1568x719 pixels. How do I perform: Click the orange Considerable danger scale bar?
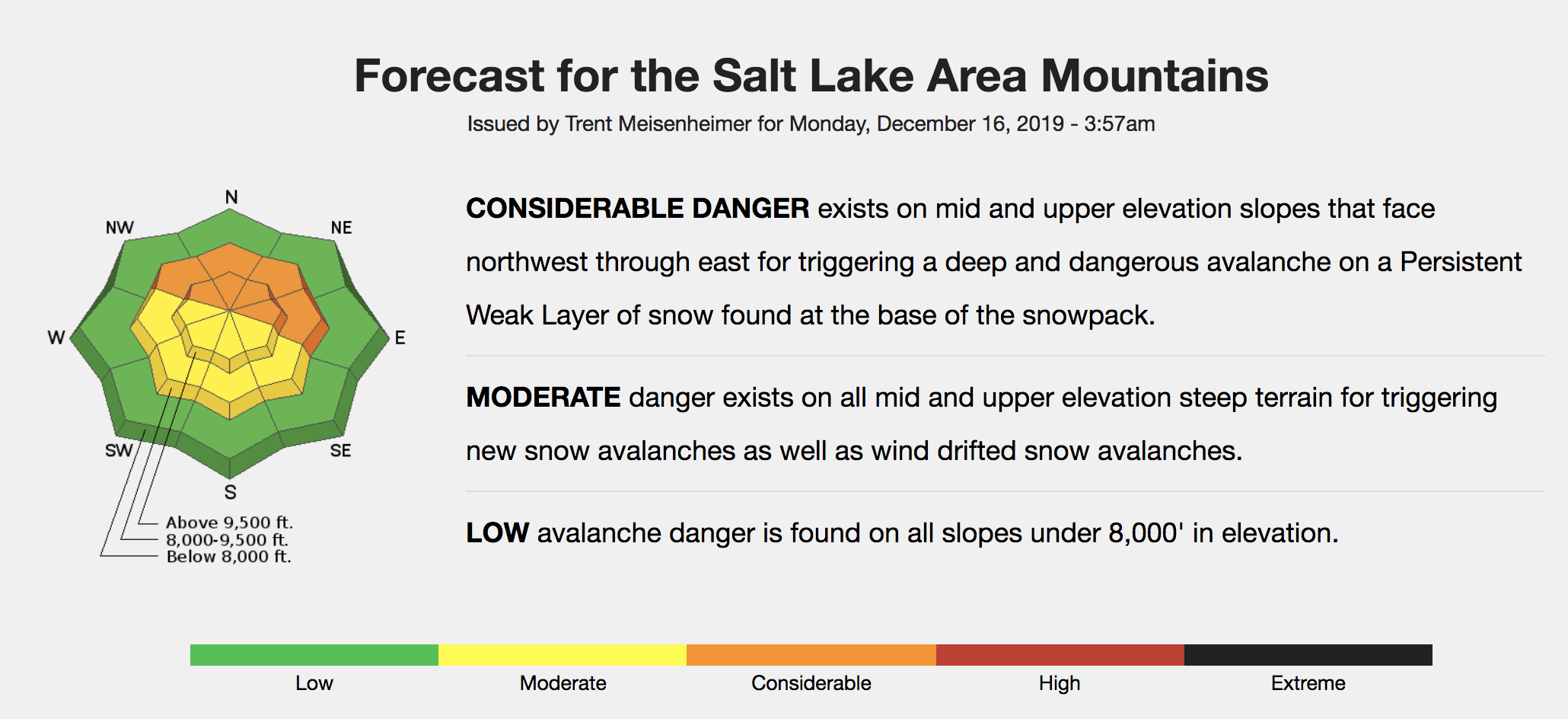(x=811, y=655)
